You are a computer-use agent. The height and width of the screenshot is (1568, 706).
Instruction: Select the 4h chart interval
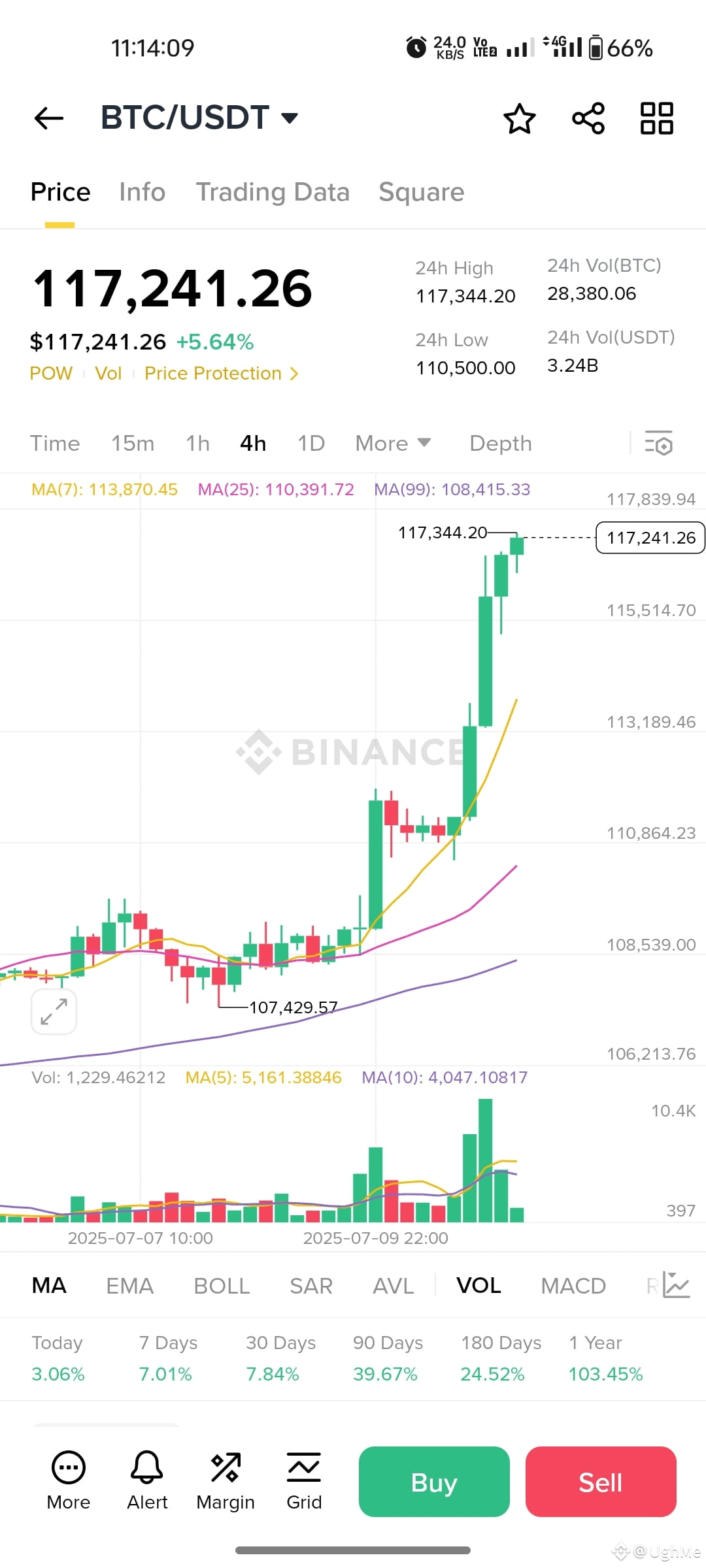click(253, 443)
